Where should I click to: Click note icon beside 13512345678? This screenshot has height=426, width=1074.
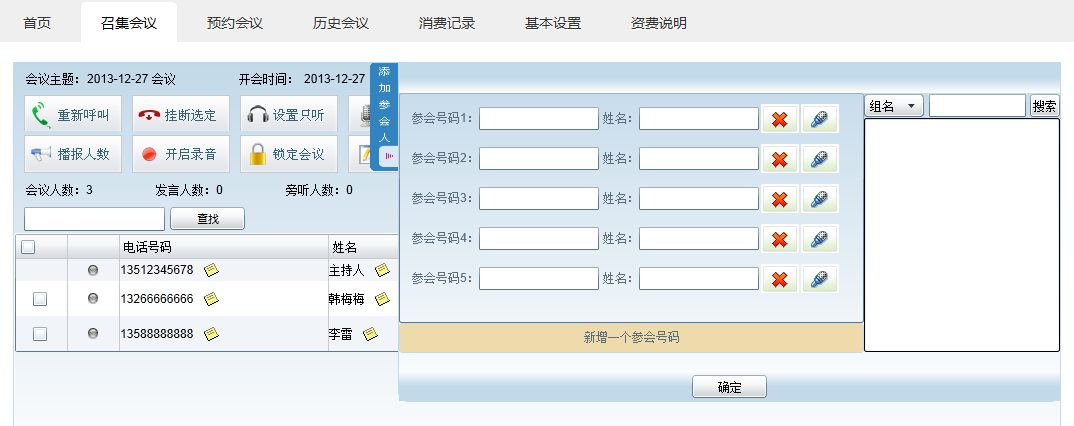click(212, 270)
